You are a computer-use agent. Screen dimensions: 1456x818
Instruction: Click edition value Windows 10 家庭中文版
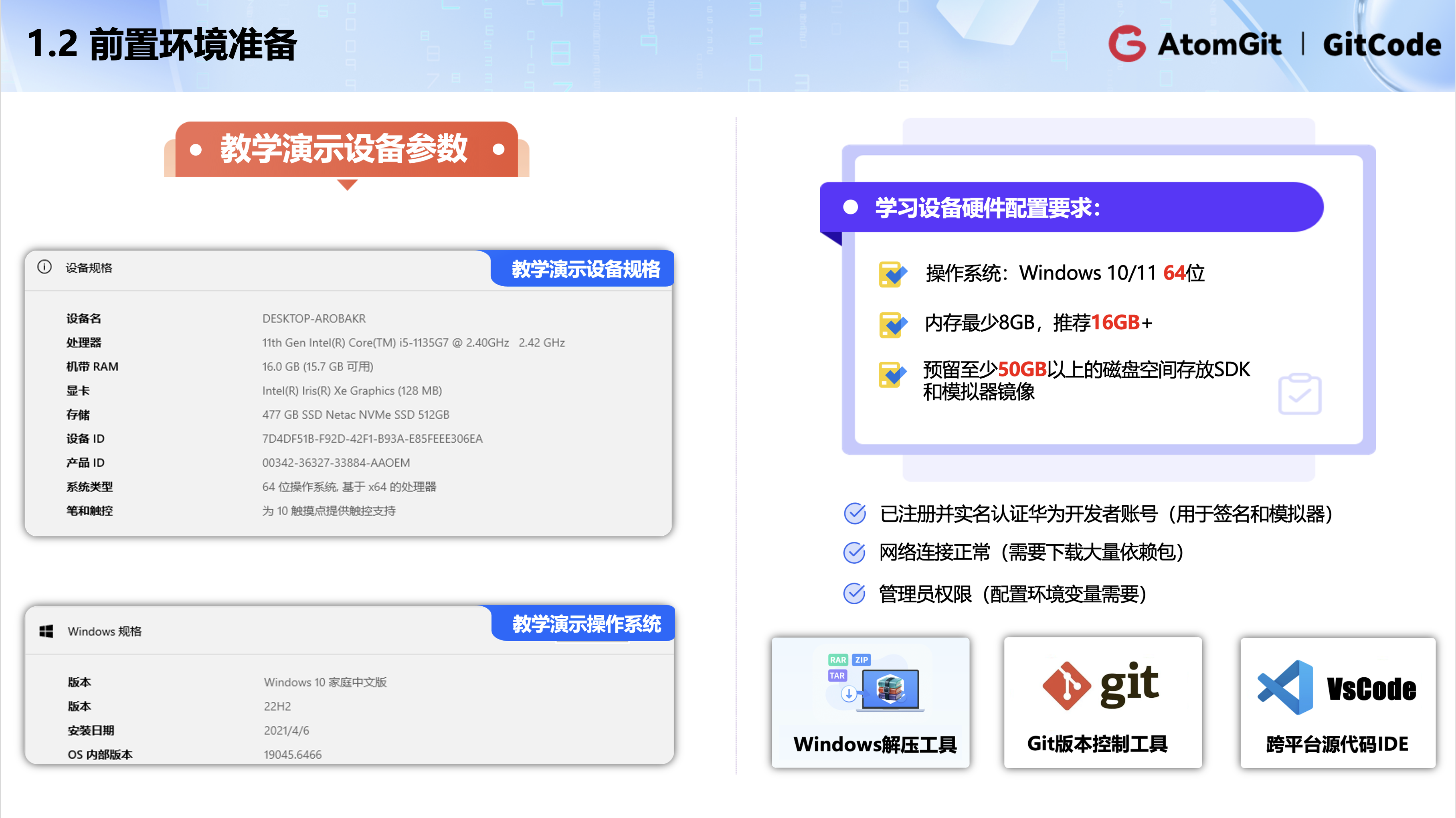325,682
